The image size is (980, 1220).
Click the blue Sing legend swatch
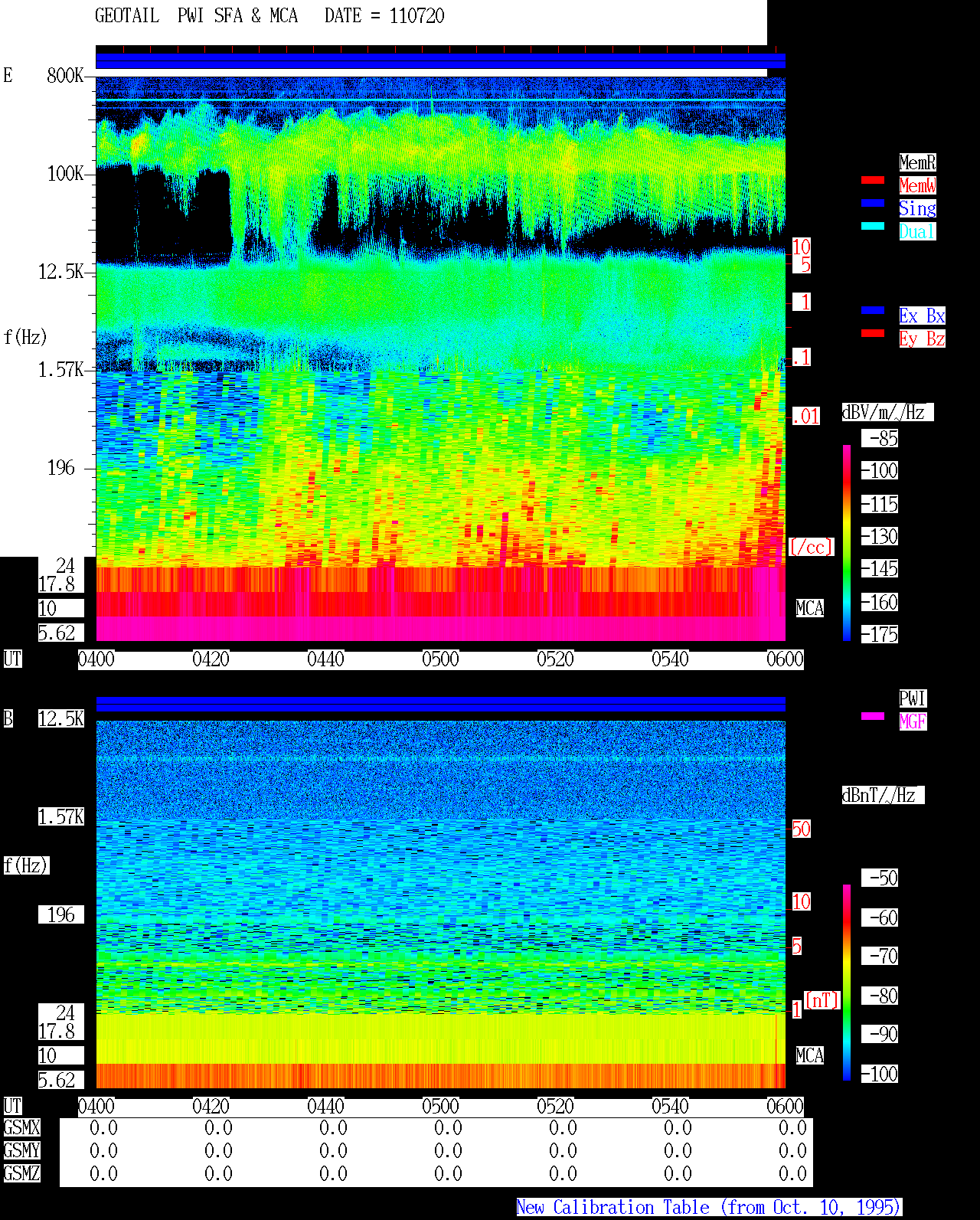(873, 203)
